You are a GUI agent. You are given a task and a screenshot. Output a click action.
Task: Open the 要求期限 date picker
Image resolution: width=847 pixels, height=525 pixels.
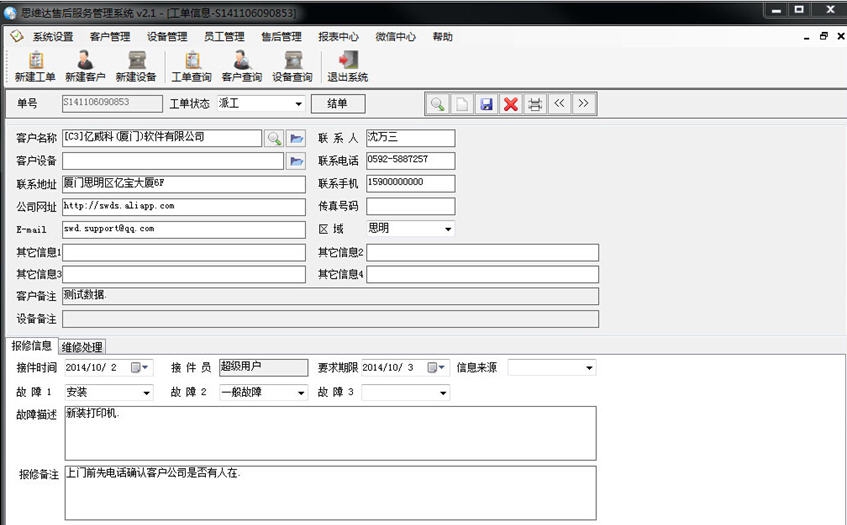438,368
